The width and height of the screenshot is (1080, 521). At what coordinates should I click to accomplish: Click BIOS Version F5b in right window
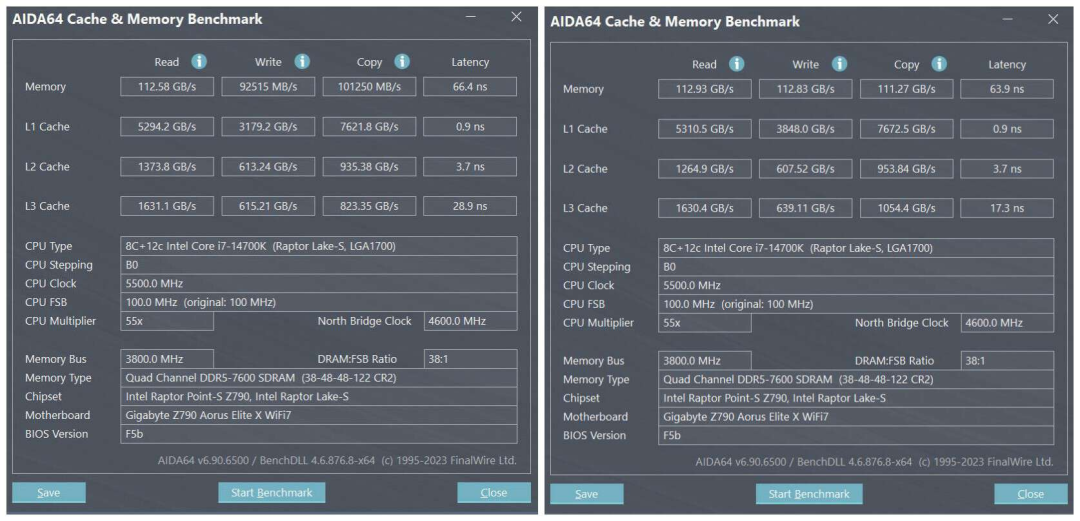coord(856,436)
